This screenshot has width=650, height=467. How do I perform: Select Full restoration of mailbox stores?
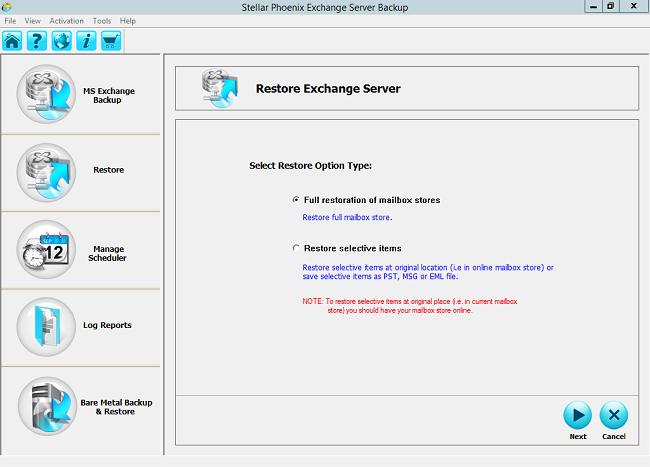click(296, 200)
